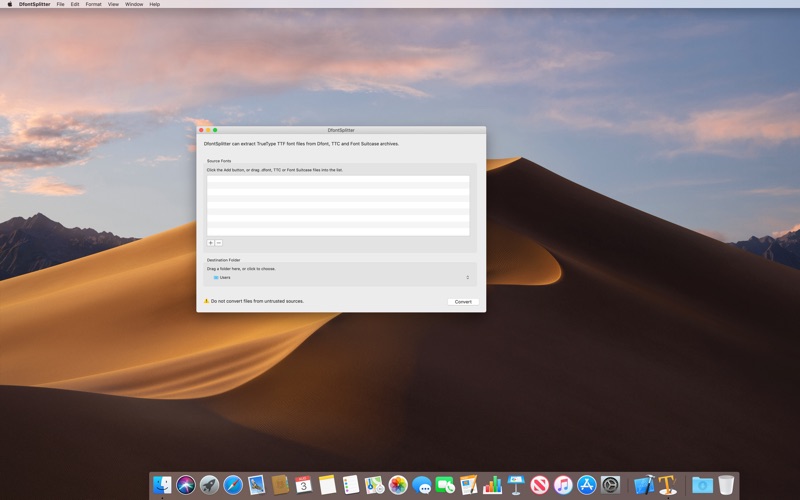Open iTunes music note icon in Dock
The image size is (800, 500).
pos(563,485)
